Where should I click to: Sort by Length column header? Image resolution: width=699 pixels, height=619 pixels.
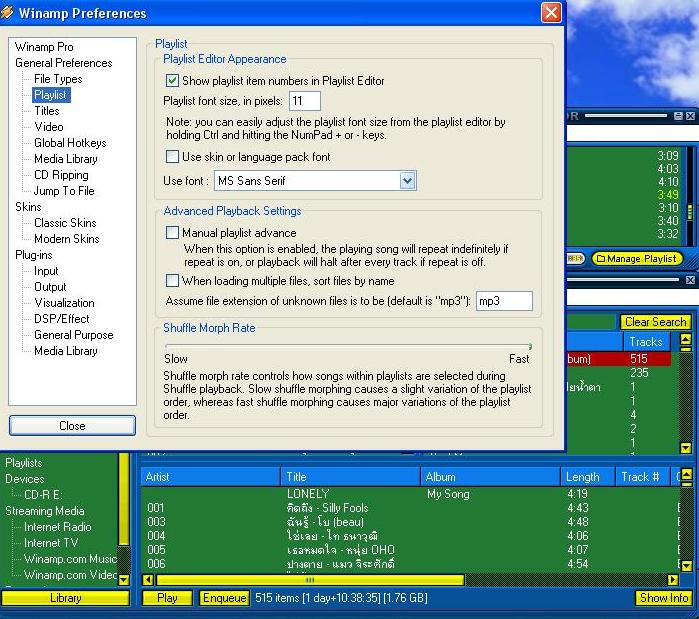coord(588,477)
